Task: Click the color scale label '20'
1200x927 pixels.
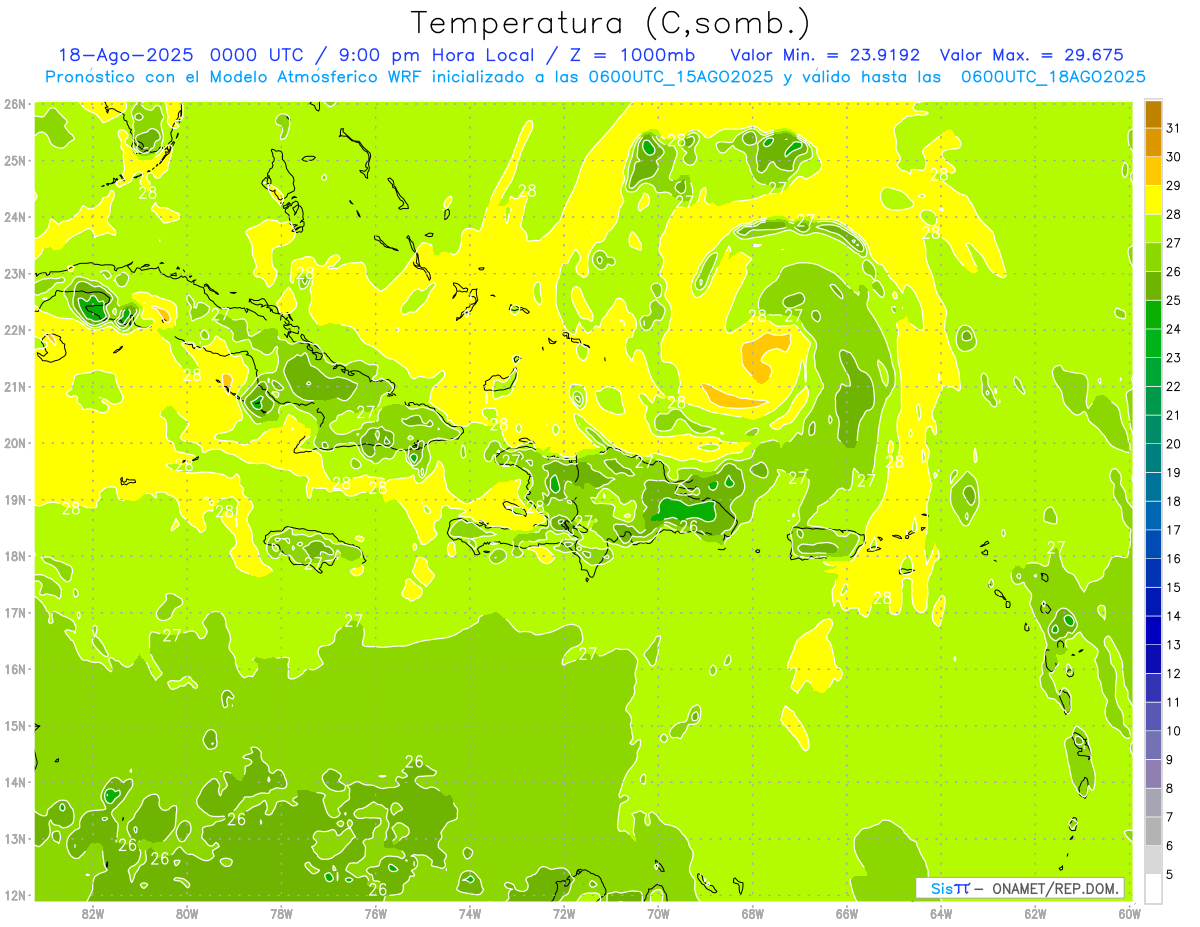Action: 1173,444
